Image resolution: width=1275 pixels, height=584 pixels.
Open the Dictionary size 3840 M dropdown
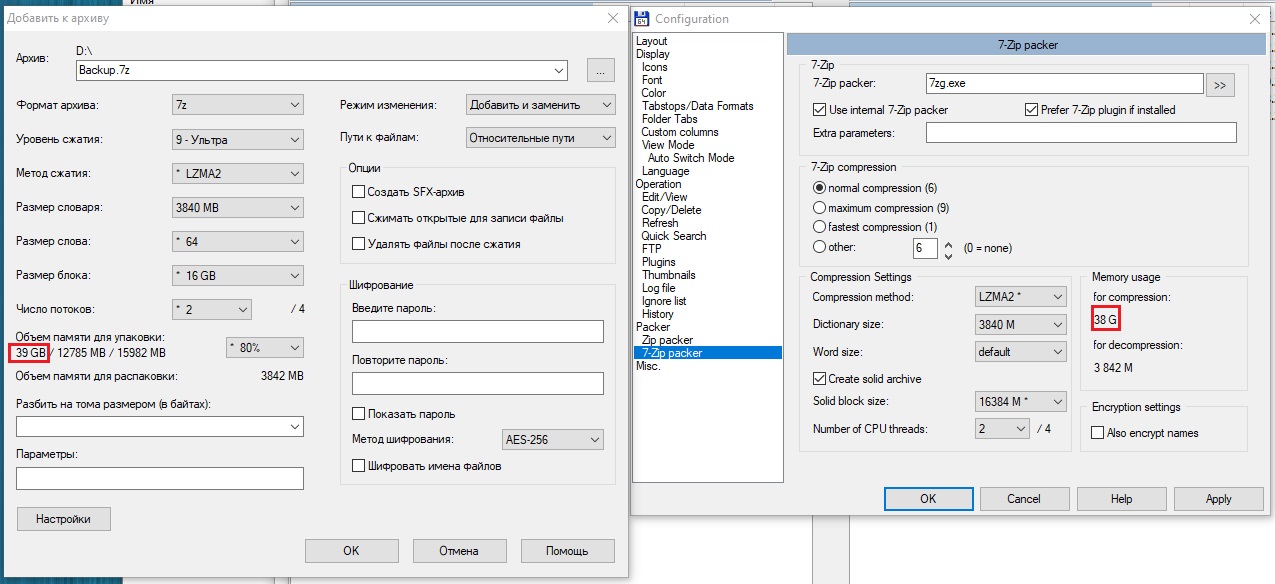coord(1021,325)
